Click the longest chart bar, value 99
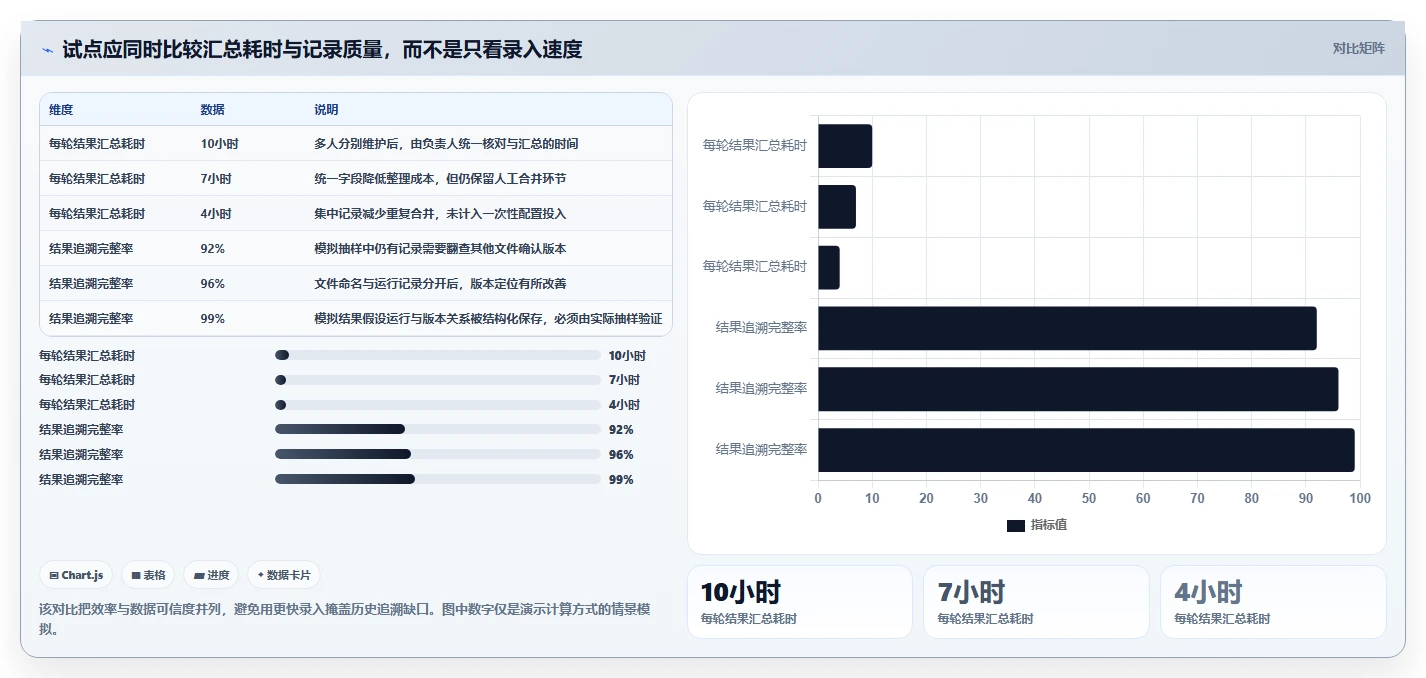The image size is (1426, 678). coord(1086,450)
